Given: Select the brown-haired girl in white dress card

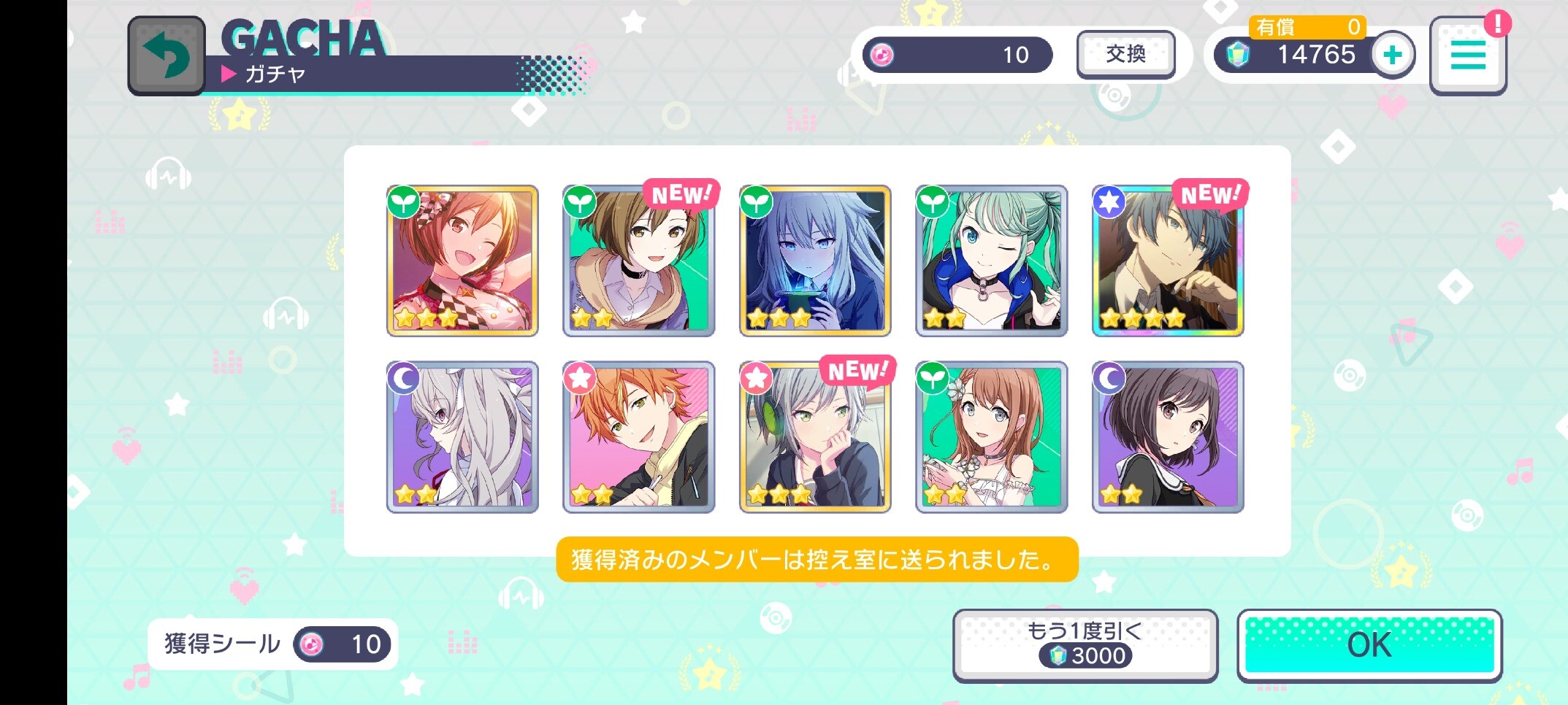Looking at the screenshot, I should point(991,437).
